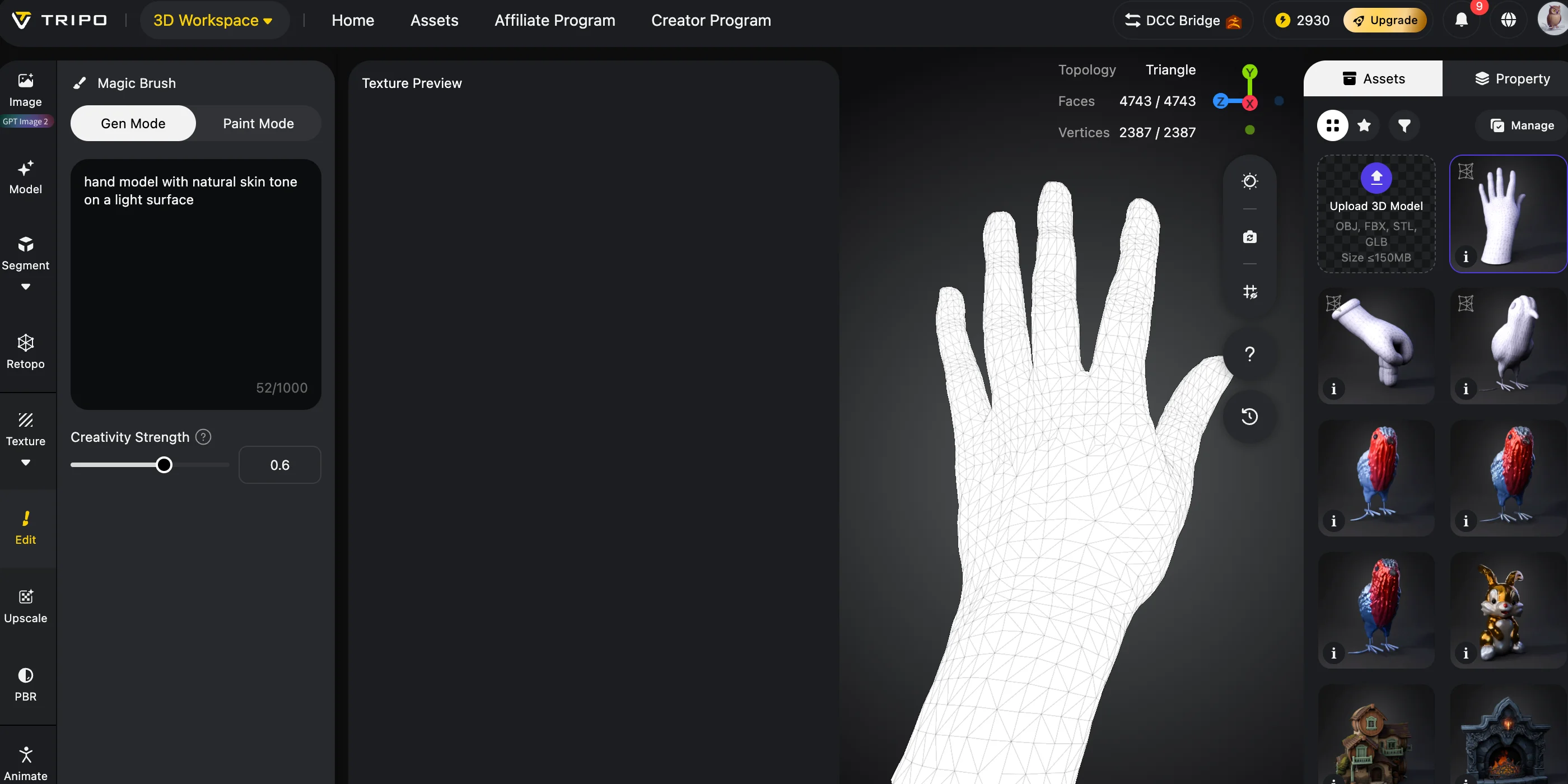The height and width of the screenshot is (784, 1568).
Task: Filter assets by favorites star
Action: (x=1364, y=125)
